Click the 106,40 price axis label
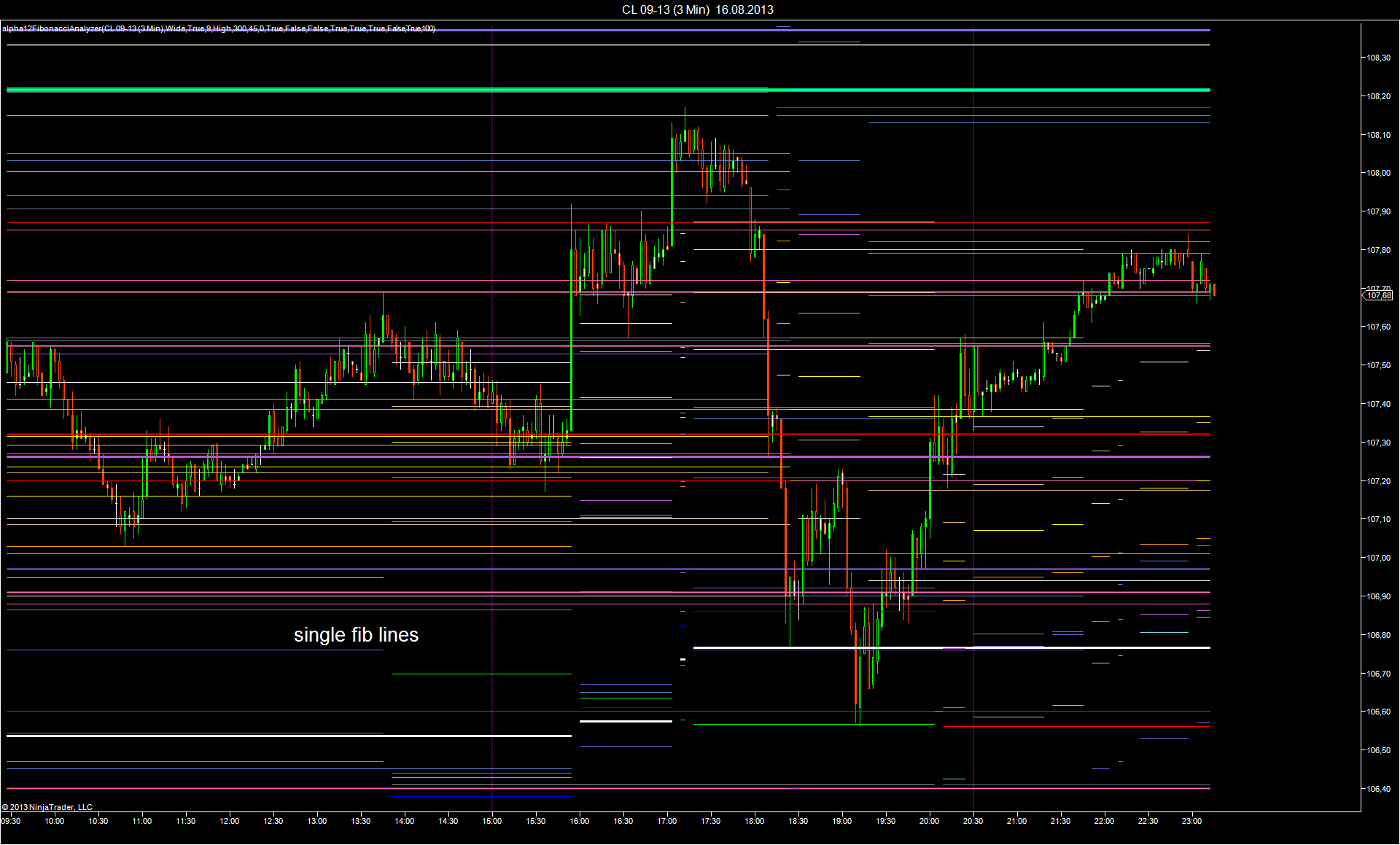The image size is (1400, 845). (1378, 789)
